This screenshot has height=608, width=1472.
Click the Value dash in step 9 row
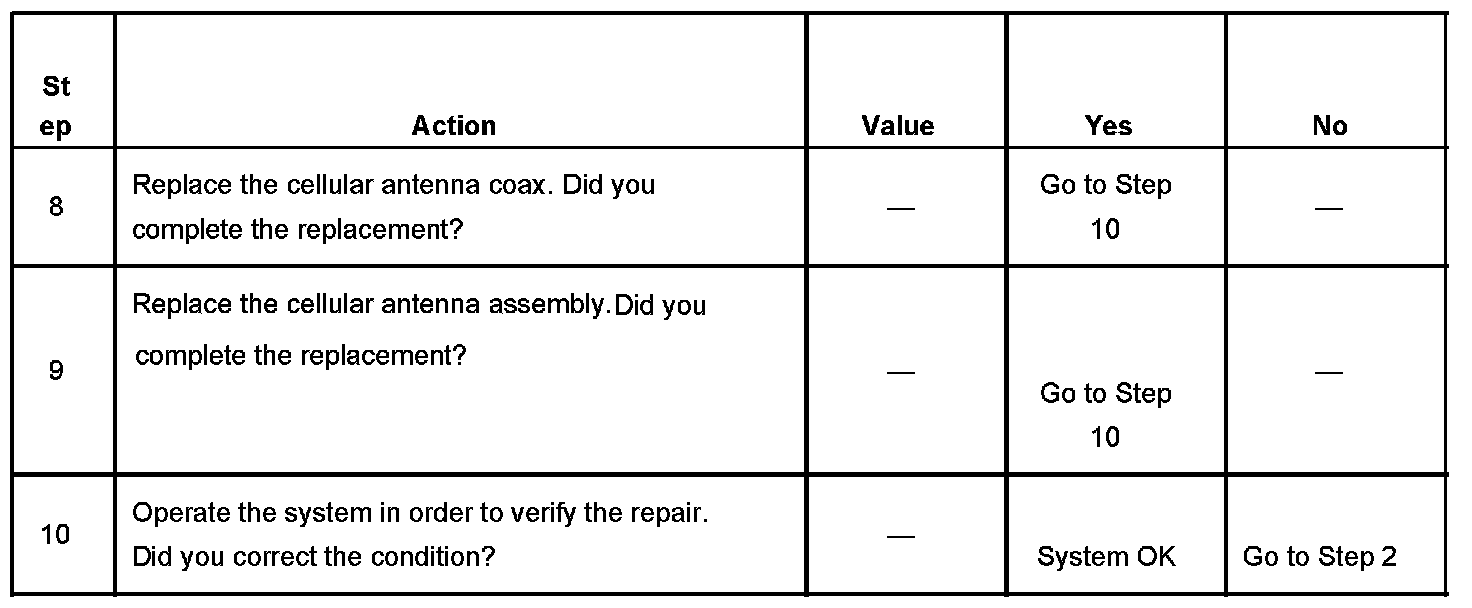click(x=900, y=372)
